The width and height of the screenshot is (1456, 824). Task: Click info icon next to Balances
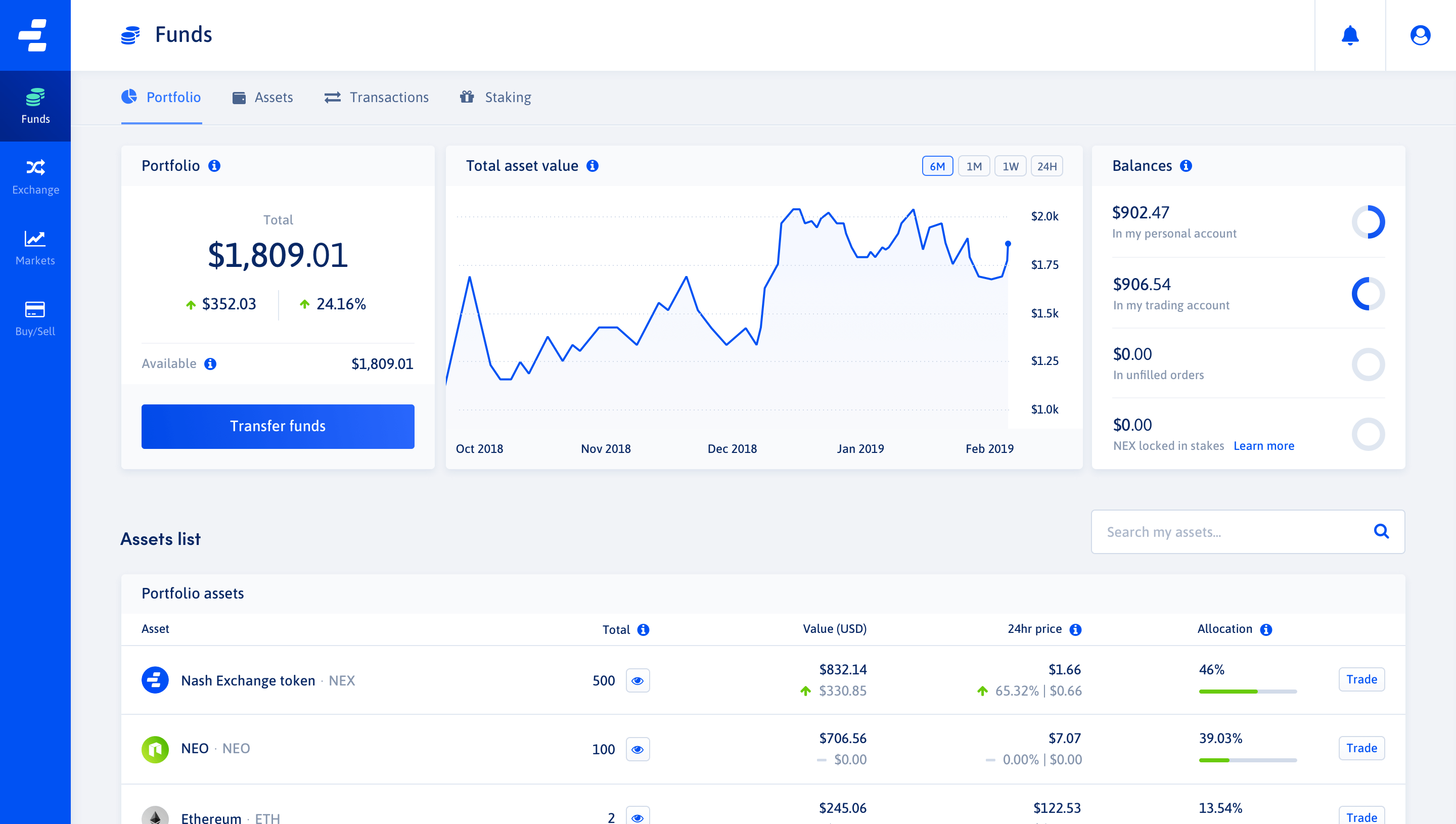tap(1186, 166)
